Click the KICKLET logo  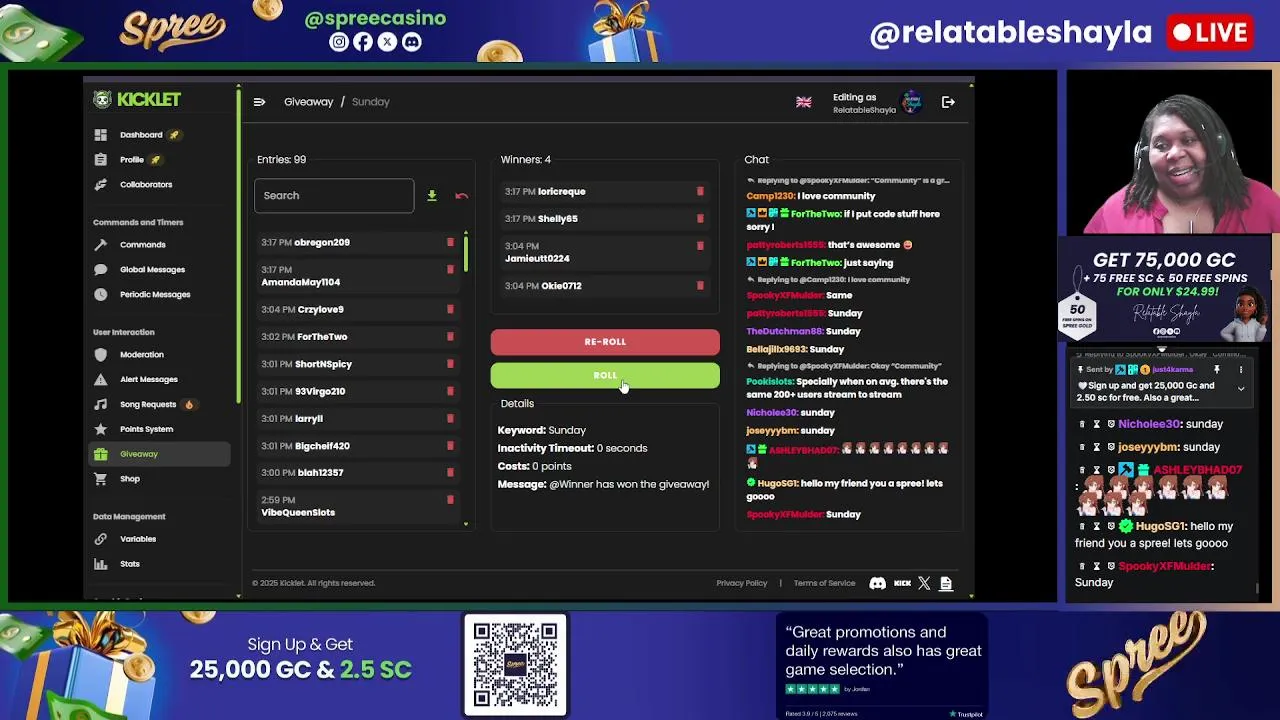pyautogui.click(x=138, y=99)
